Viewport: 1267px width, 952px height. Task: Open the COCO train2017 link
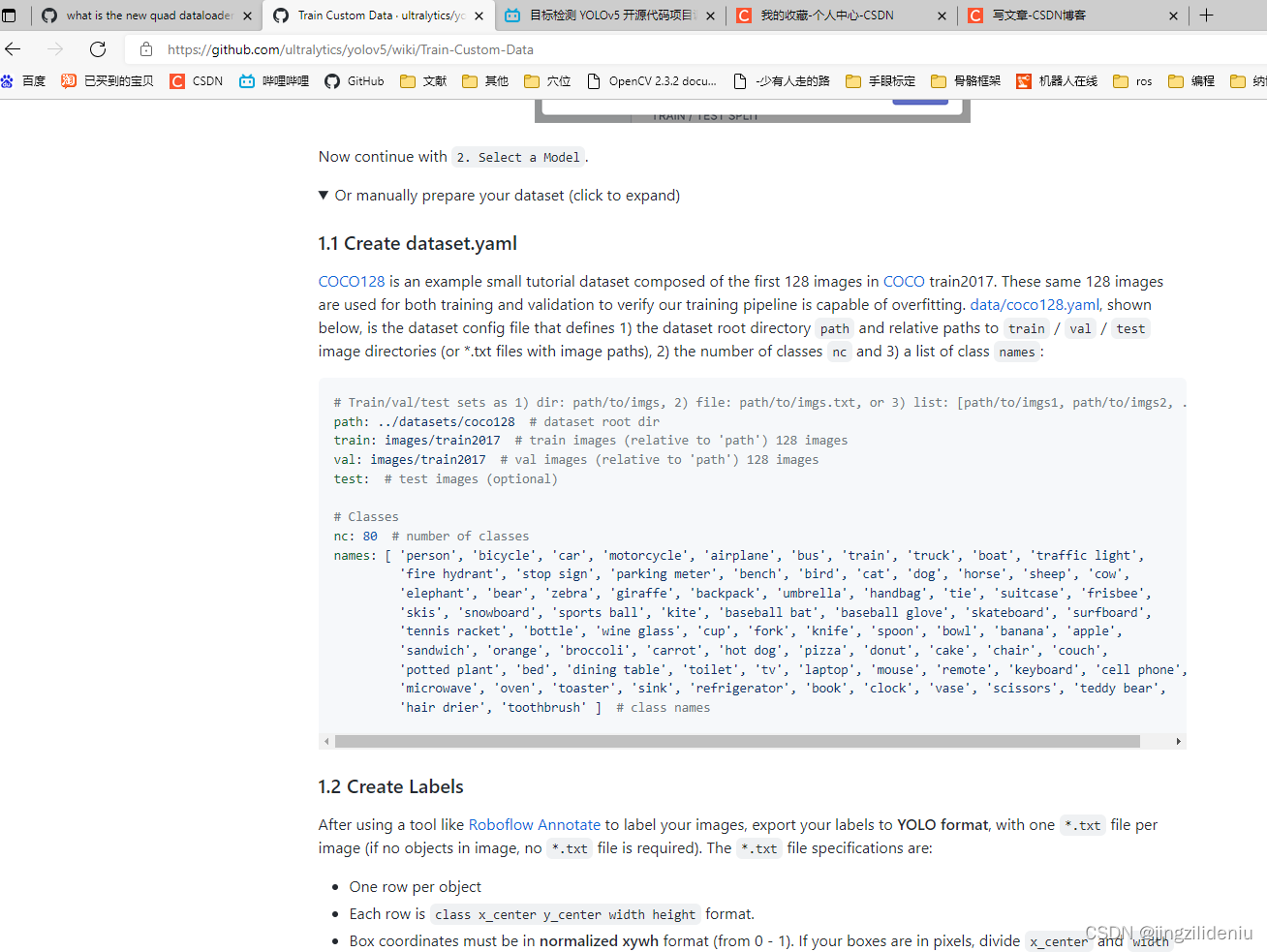click(904, 282)
